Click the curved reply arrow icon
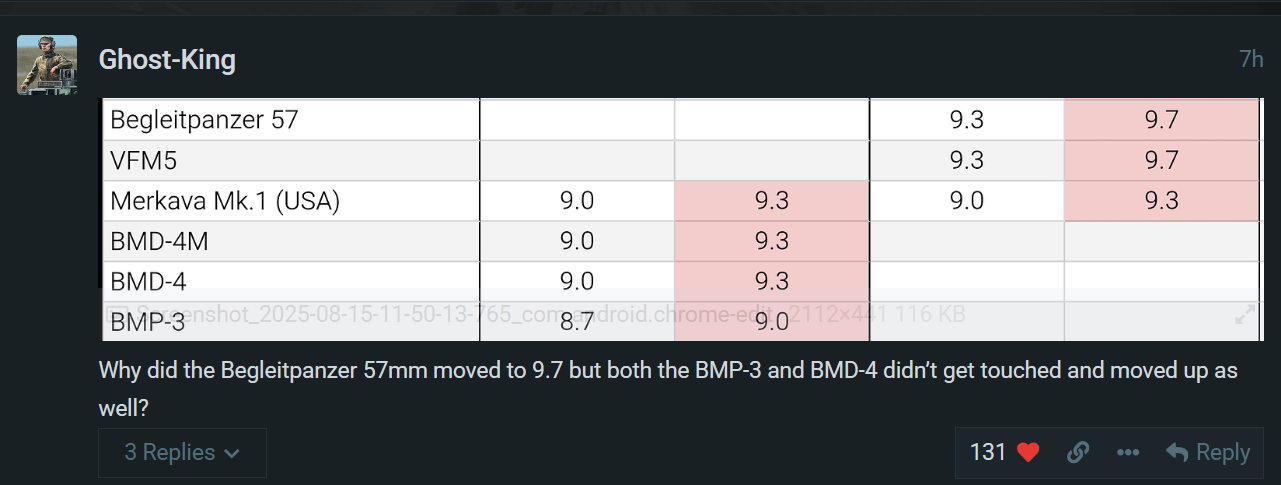Viewport: 1281px width, 485px height. pyautogui.click(x=1178, y=453)
